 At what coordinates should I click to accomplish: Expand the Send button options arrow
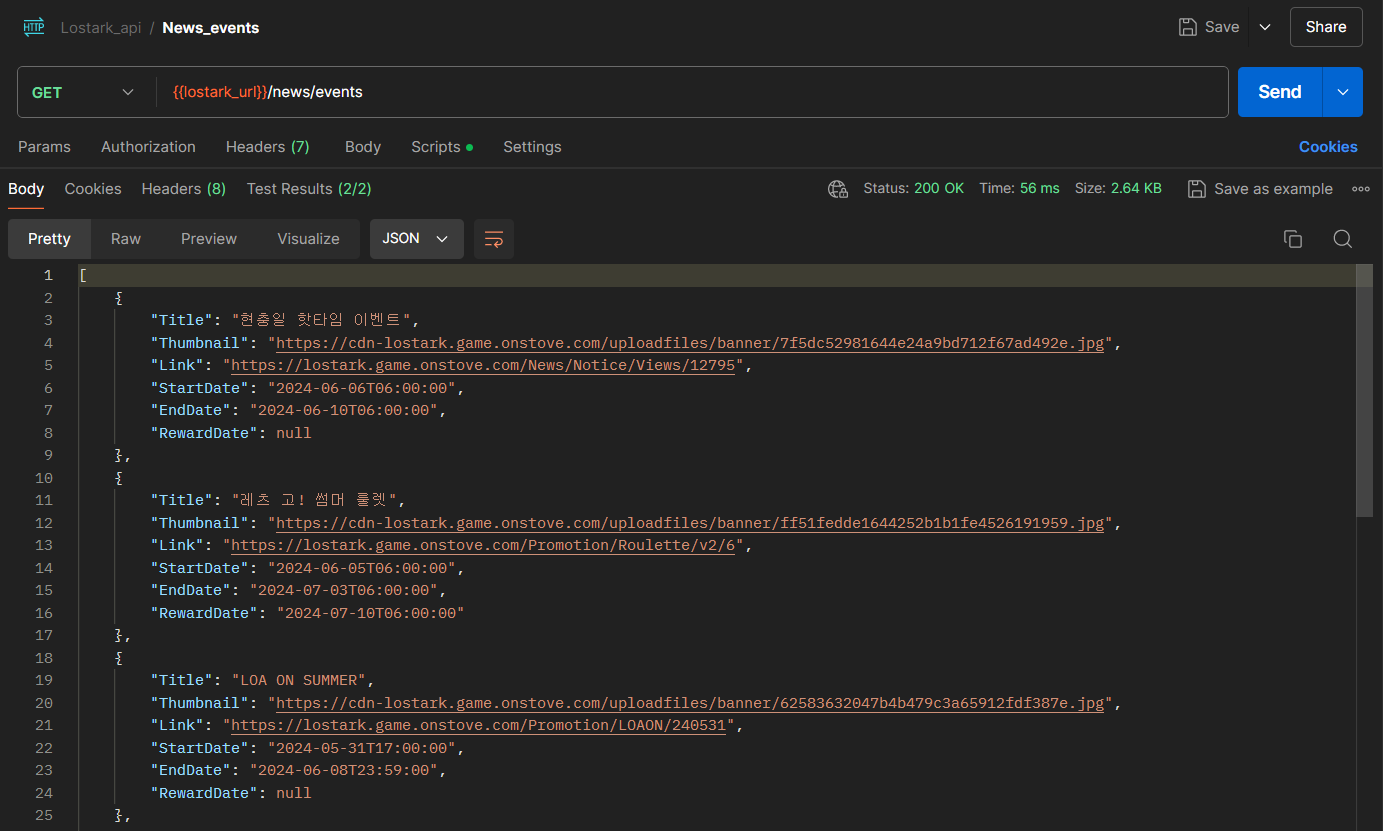1343,92
